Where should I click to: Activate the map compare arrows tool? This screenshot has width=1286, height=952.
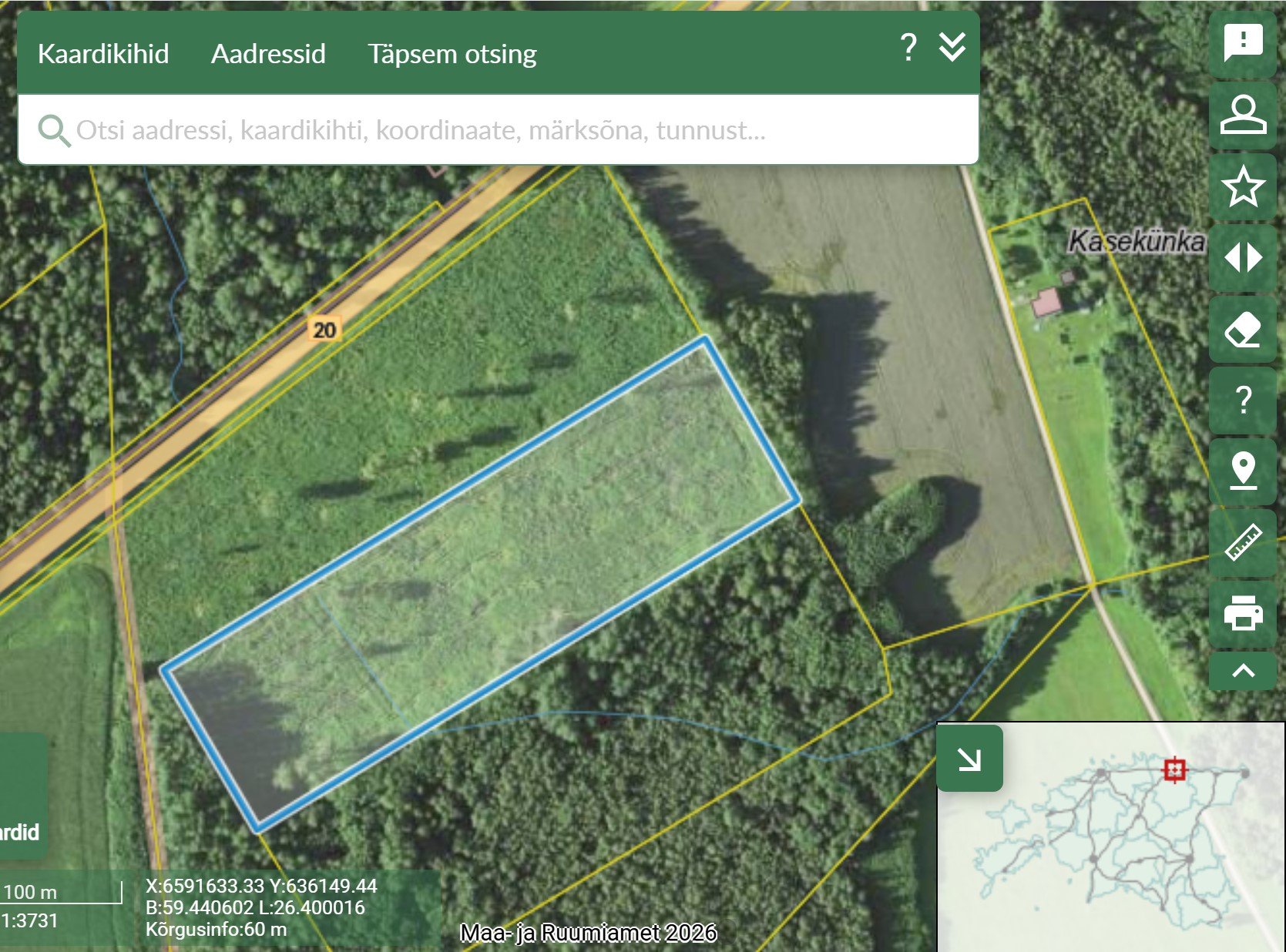(1243, 257)
